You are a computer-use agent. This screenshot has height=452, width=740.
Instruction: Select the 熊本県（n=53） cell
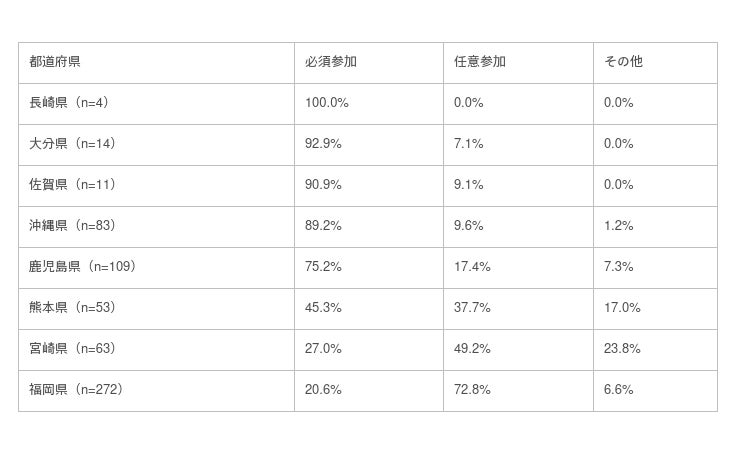tap(72, 308)
